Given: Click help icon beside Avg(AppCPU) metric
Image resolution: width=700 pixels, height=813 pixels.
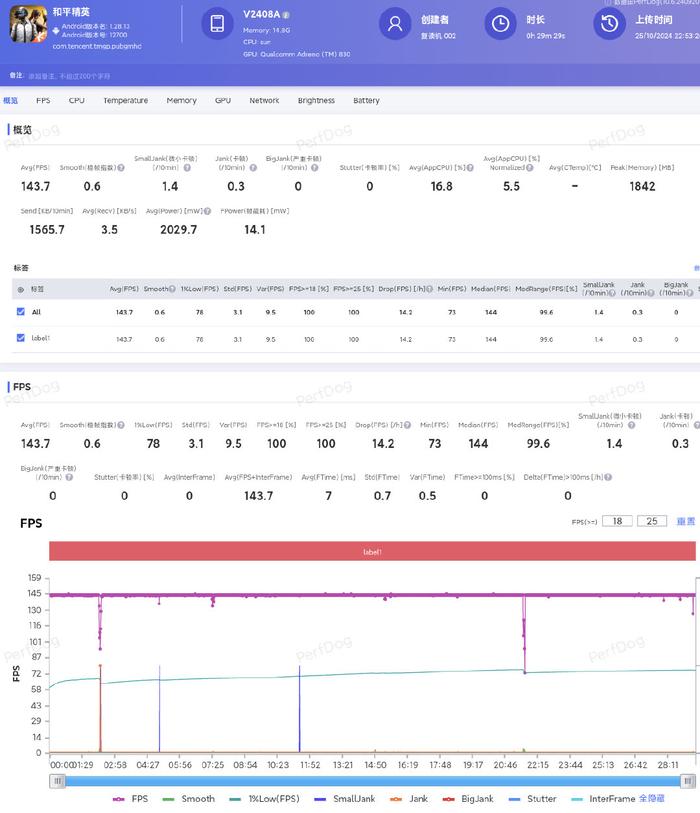Looking at the screenshot, I should (471, 168).
